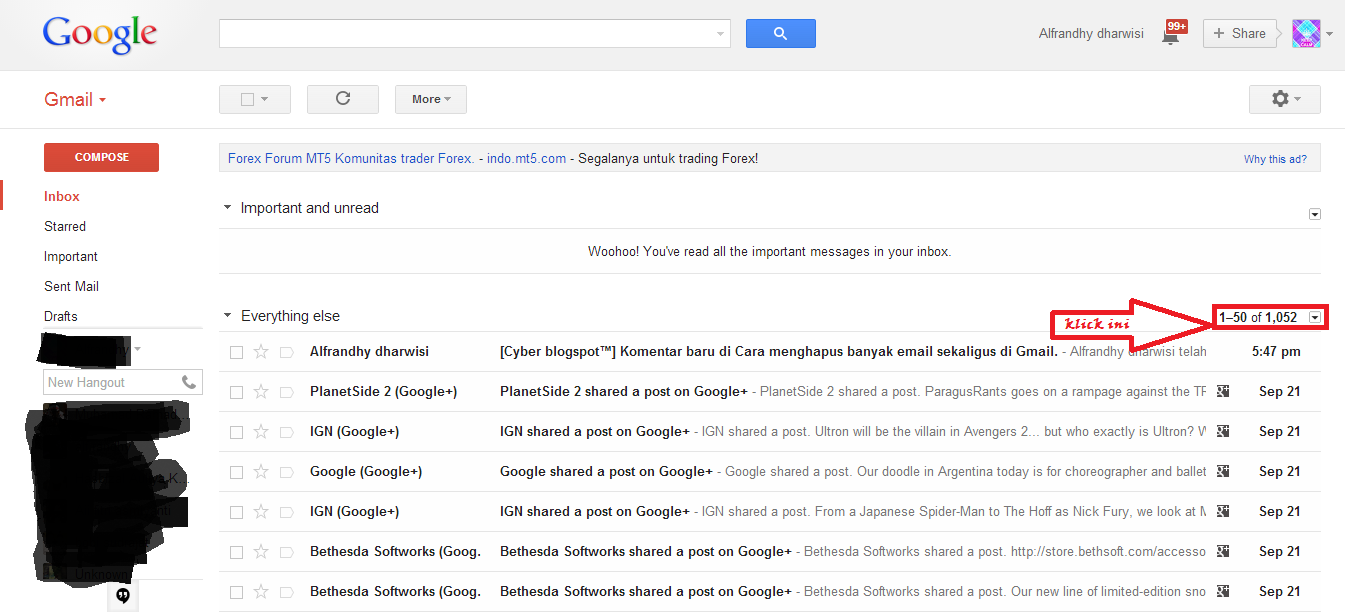Open the Google+ notifications bell
This screenshot has height=612, width=1345.
click(1170, 35)
